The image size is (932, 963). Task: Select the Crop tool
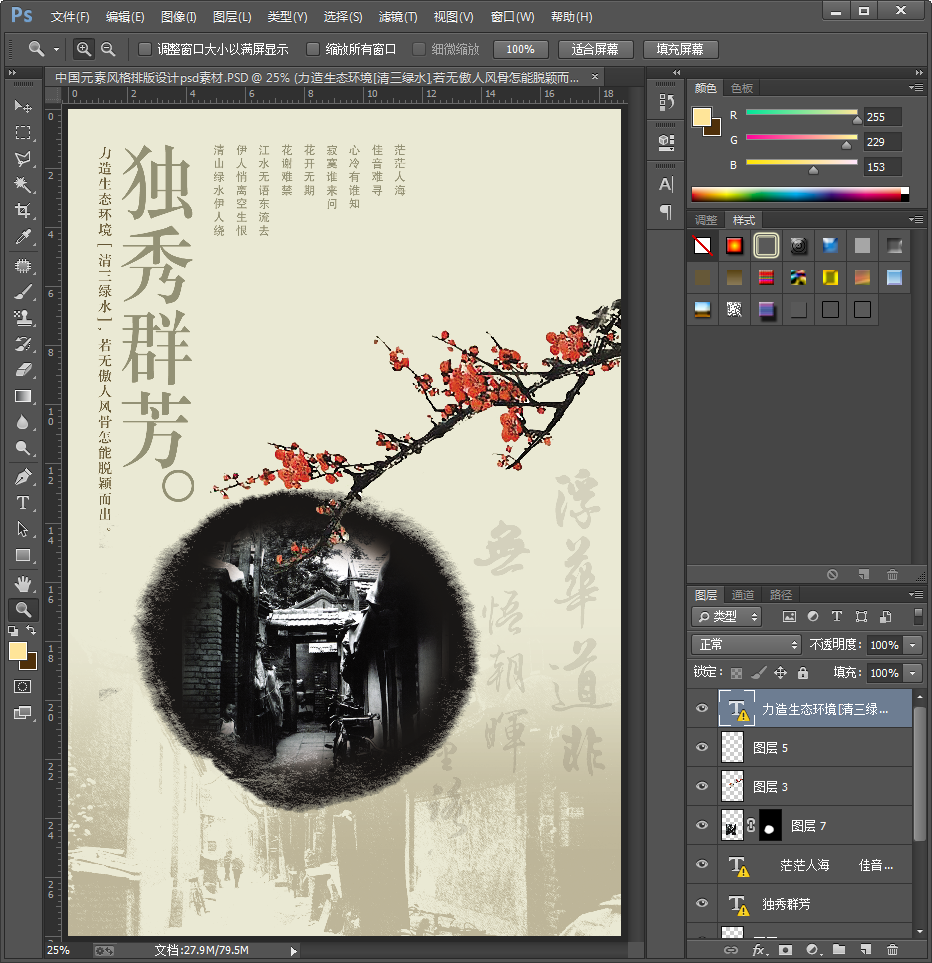(x=23, y=211)
